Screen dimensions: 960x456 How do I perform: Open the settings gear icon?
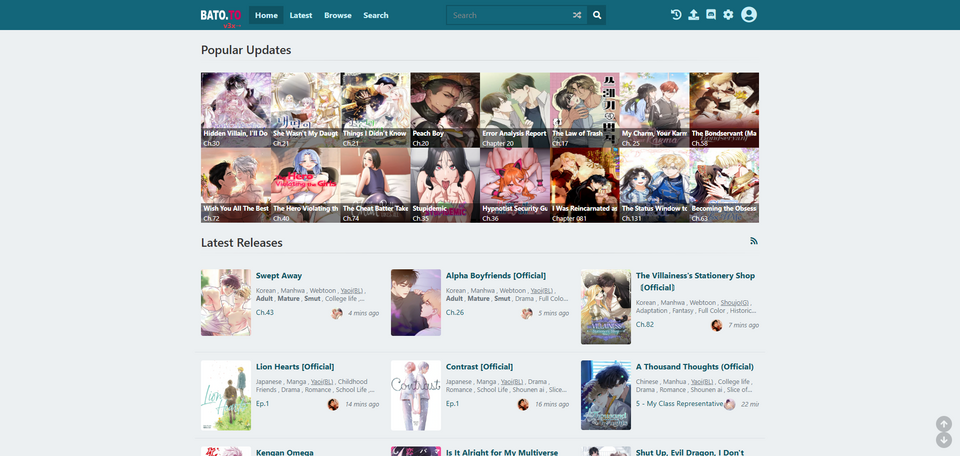(728, 15)
